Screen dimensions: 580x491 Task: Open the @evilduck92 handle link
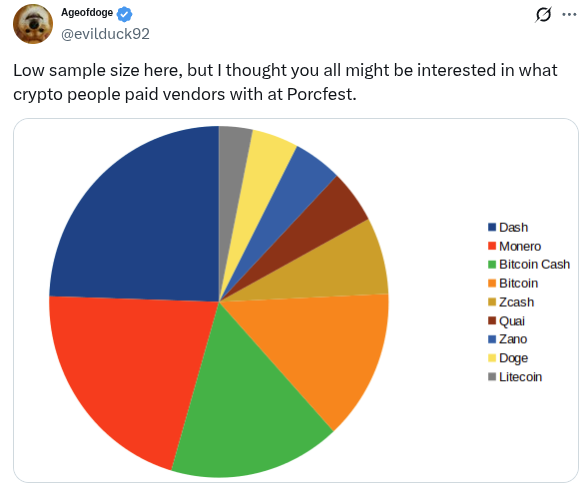[x=105, y=34]
